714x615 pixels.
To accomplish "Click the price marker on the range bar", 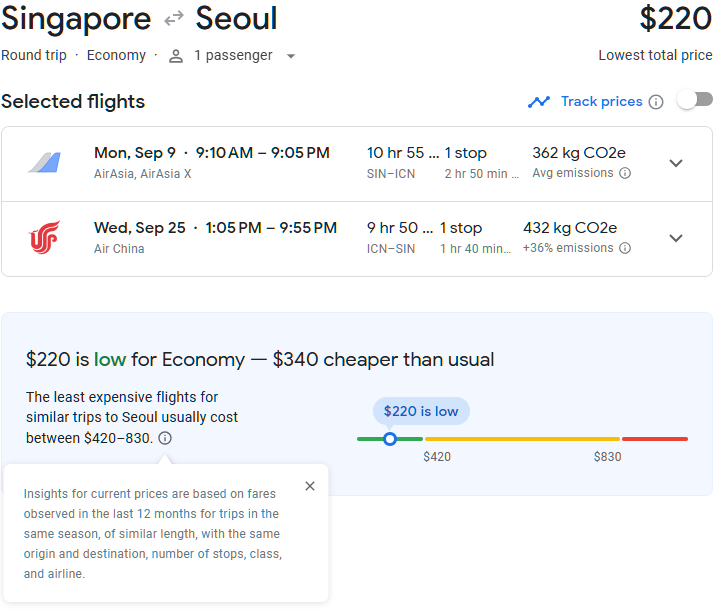I will click(390, 439).
